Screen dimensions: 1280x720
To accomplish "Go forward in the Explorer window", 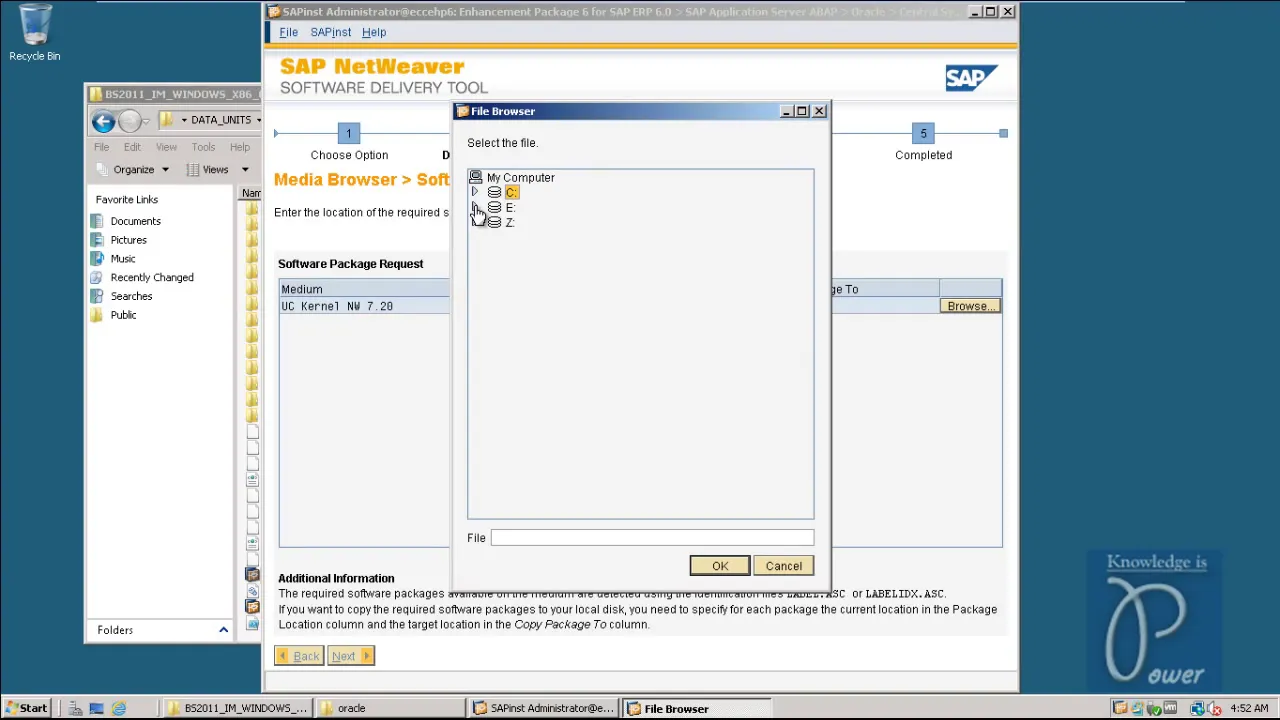I will (130, 121).
